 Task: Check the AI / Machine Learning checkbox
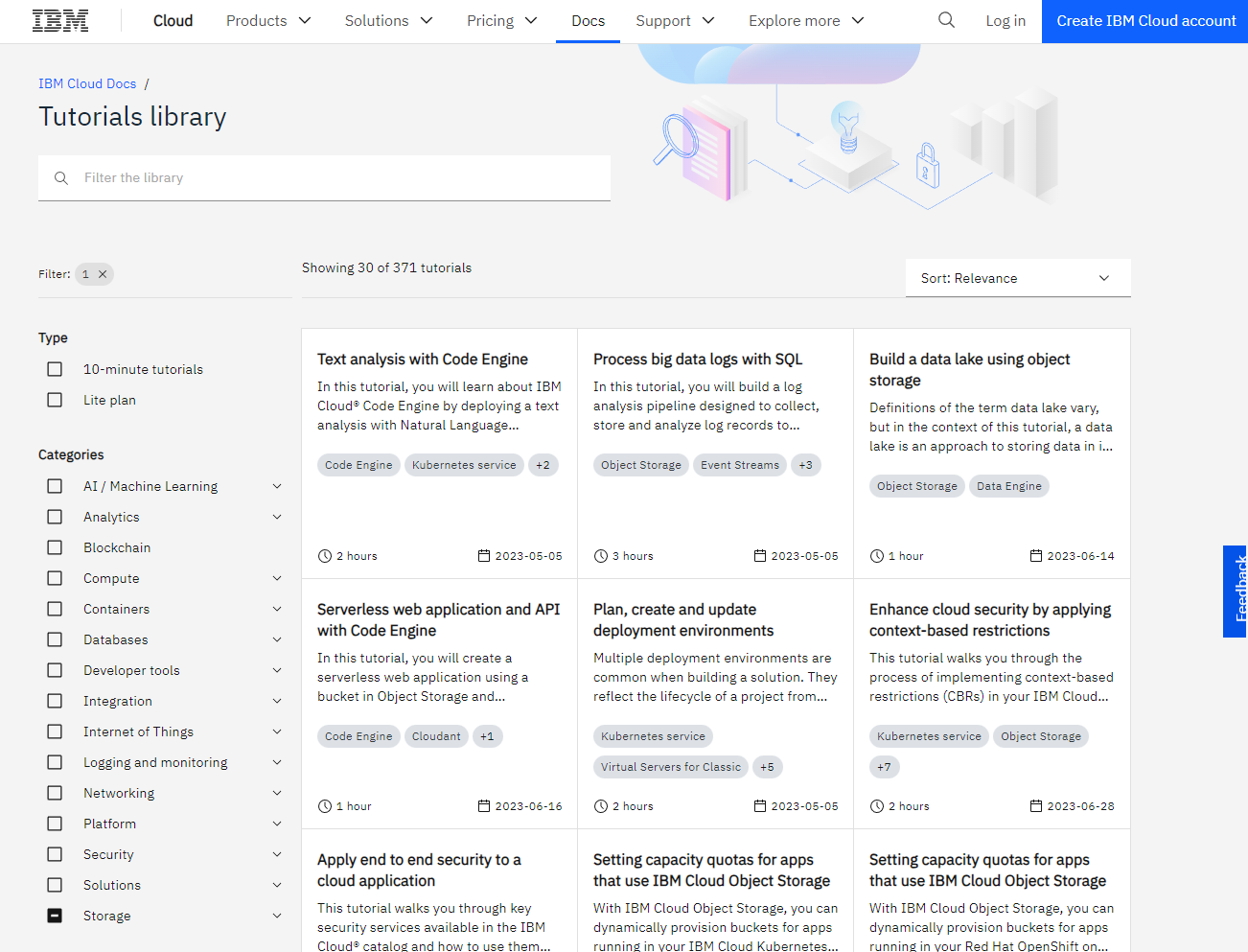[x=55, y=486]
